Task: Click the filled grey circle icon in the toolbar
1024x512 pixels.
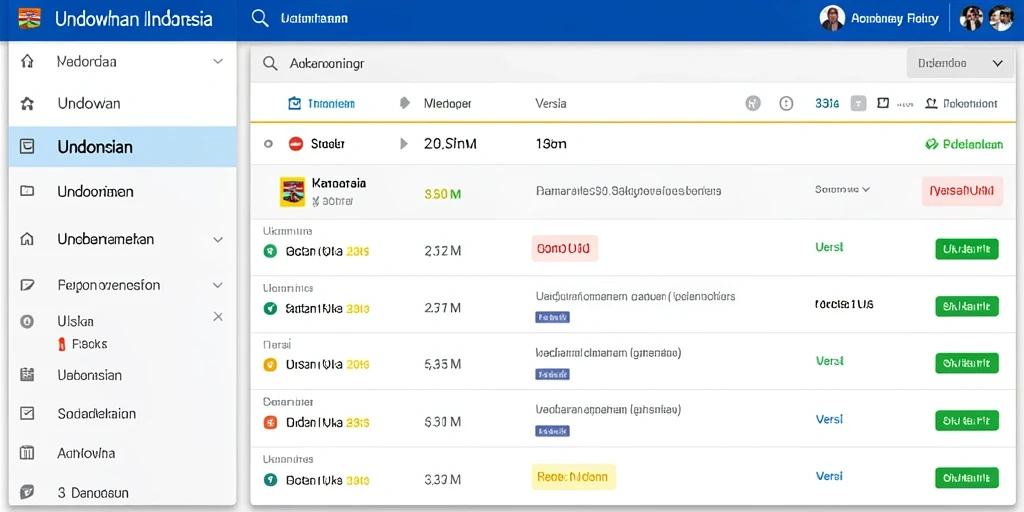Action: click(x=753, y=103)
